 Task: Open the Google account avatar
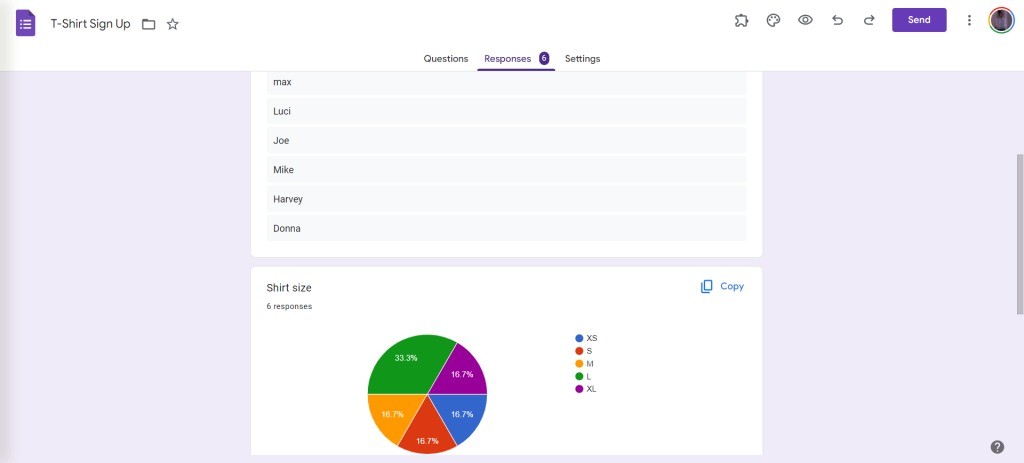coord(1001,20)
